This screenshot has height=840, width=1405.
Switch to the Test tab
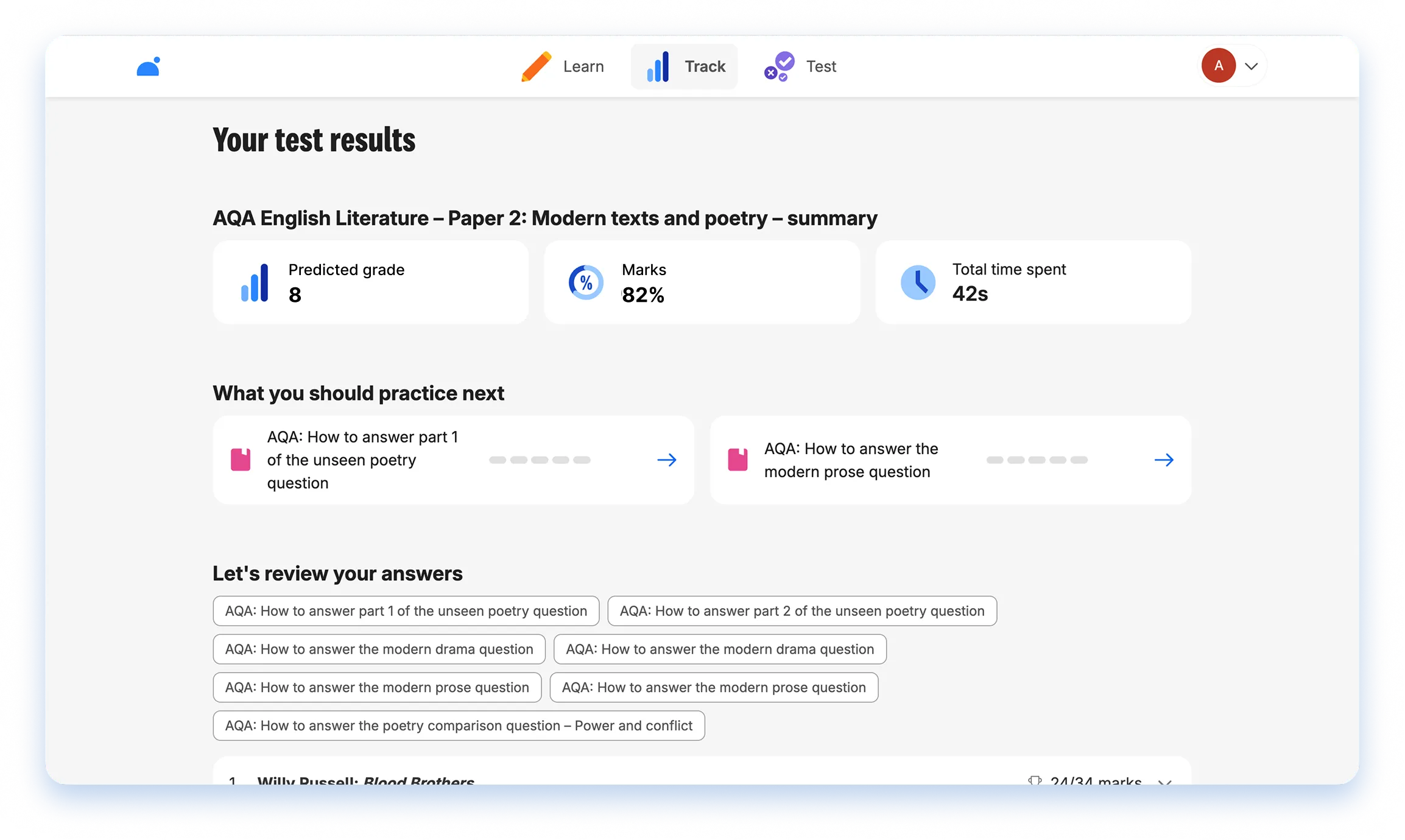800,66
